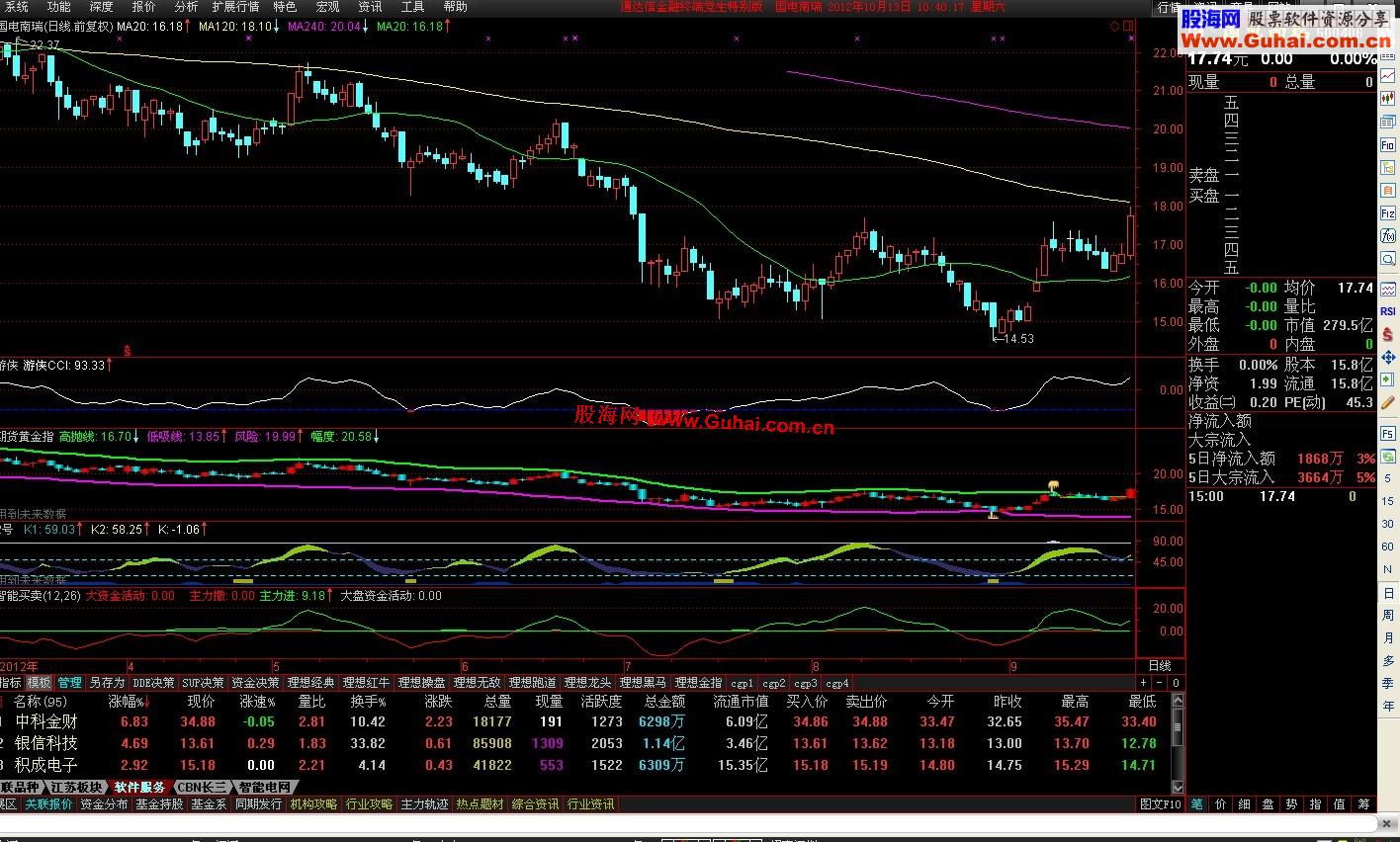Viewport: 1400px width, 842px height.
Task: Open the fx formula icon
Action: (1388, 235)
